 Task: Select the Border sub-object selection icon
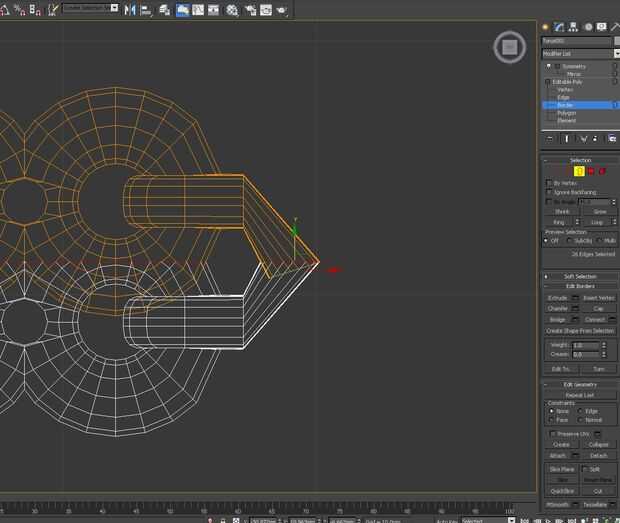coord(579,171)
